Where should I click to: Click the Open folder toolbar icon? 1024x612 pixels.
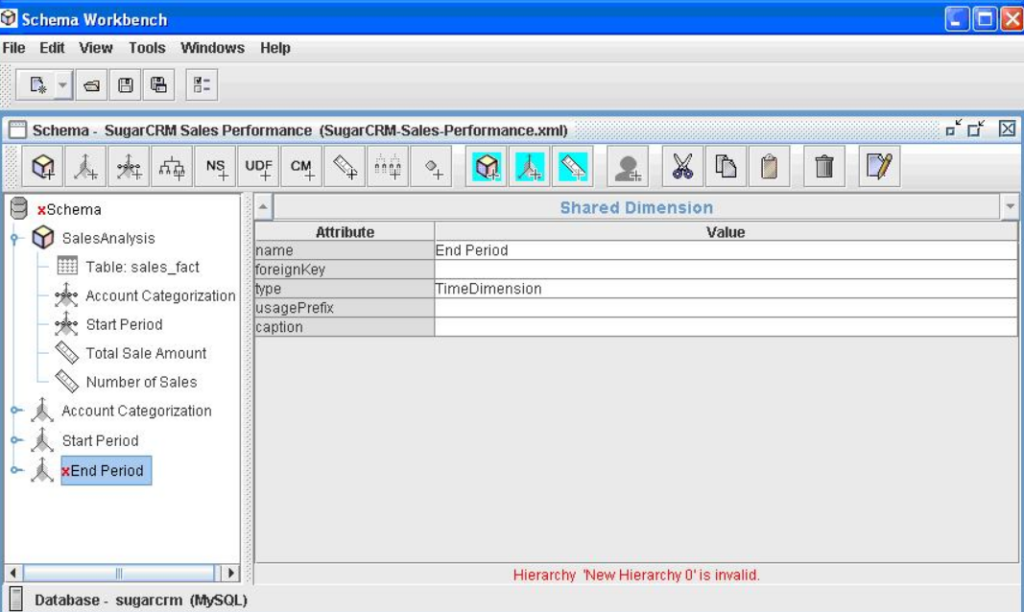(91, 85)
